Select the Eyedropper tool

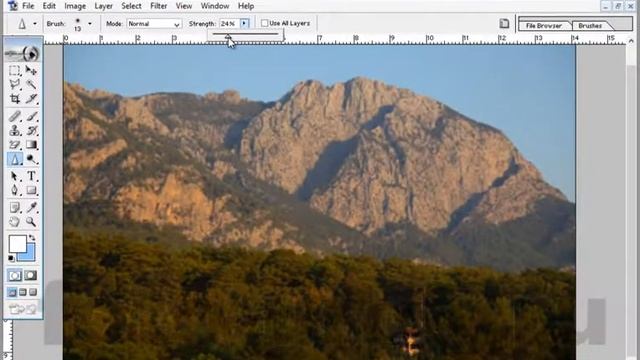click(31, 207)
